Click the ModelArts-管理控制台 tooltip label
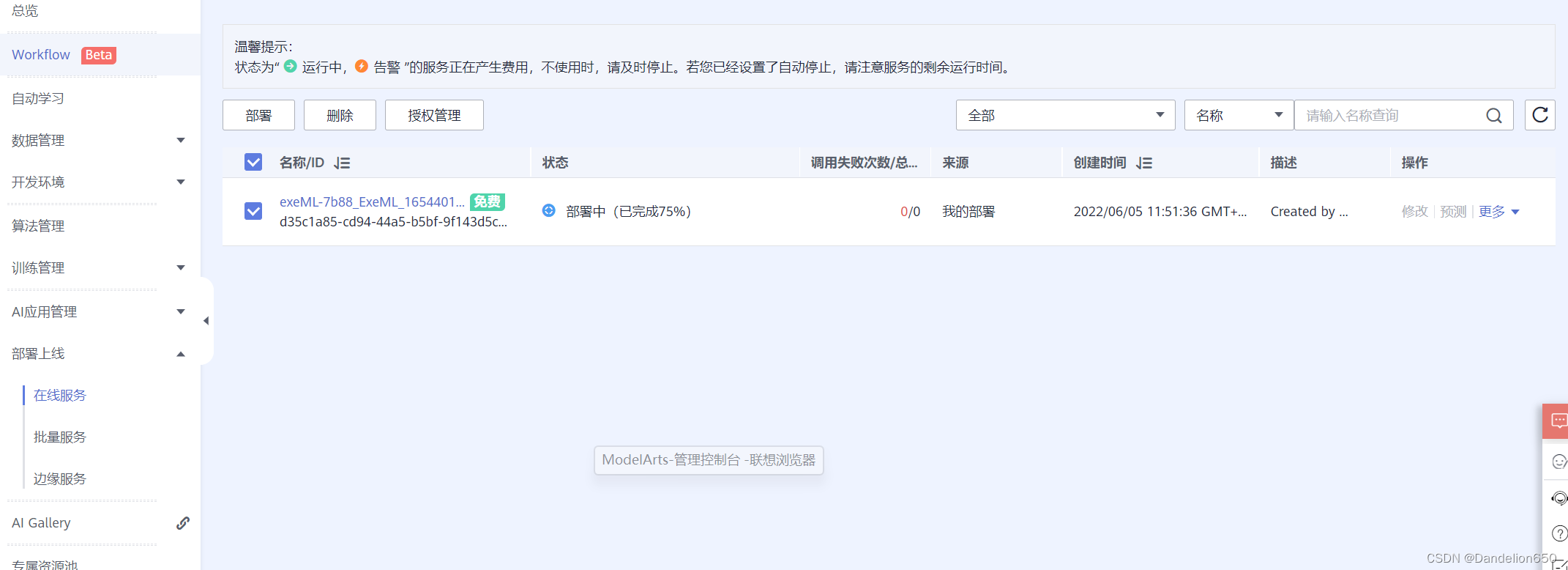1568x570 pixels. [709, 460]
